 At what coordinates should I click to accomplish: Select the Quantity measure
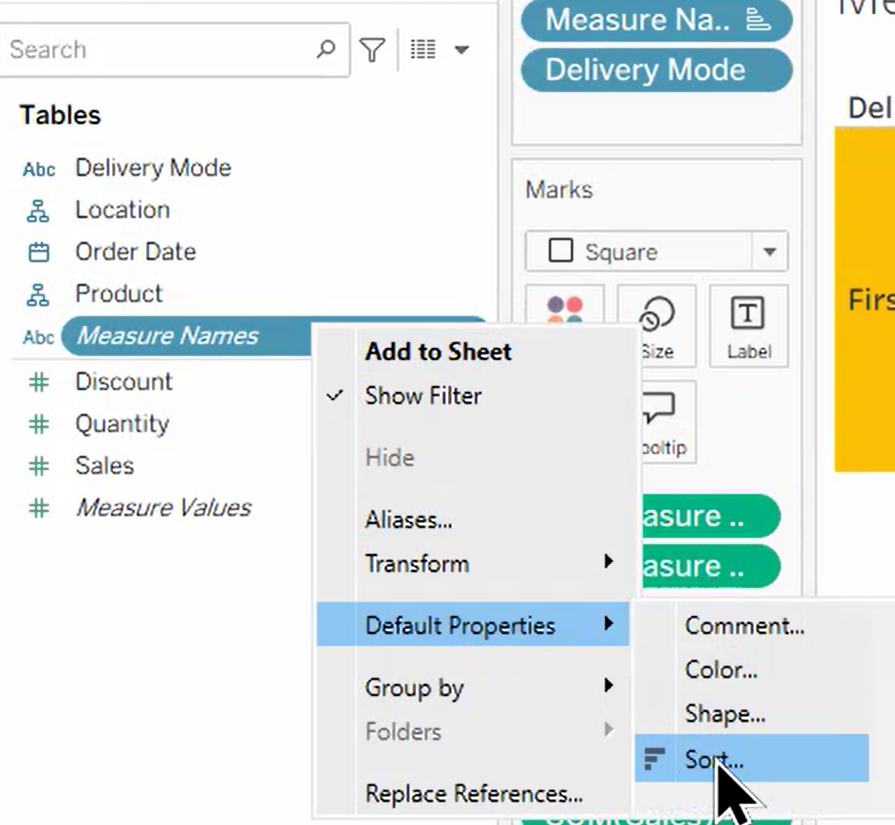pyautogui.click(x=122, y=424)
